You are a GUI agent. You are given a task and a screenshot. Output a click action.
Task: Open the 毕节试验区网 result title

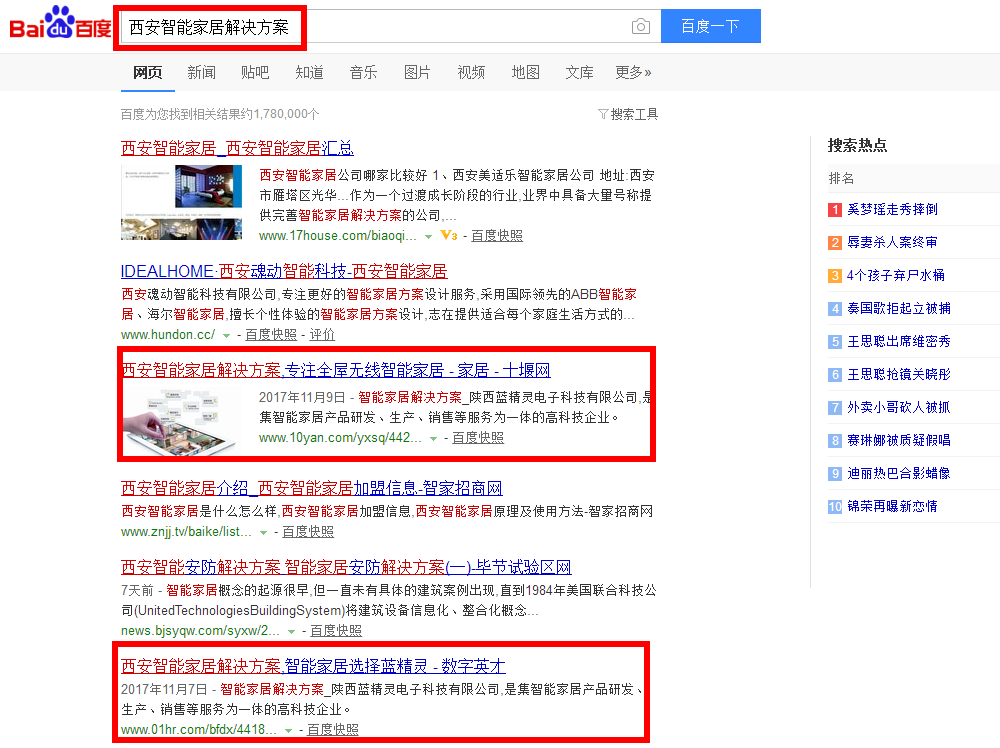click(x=346, y=568)
